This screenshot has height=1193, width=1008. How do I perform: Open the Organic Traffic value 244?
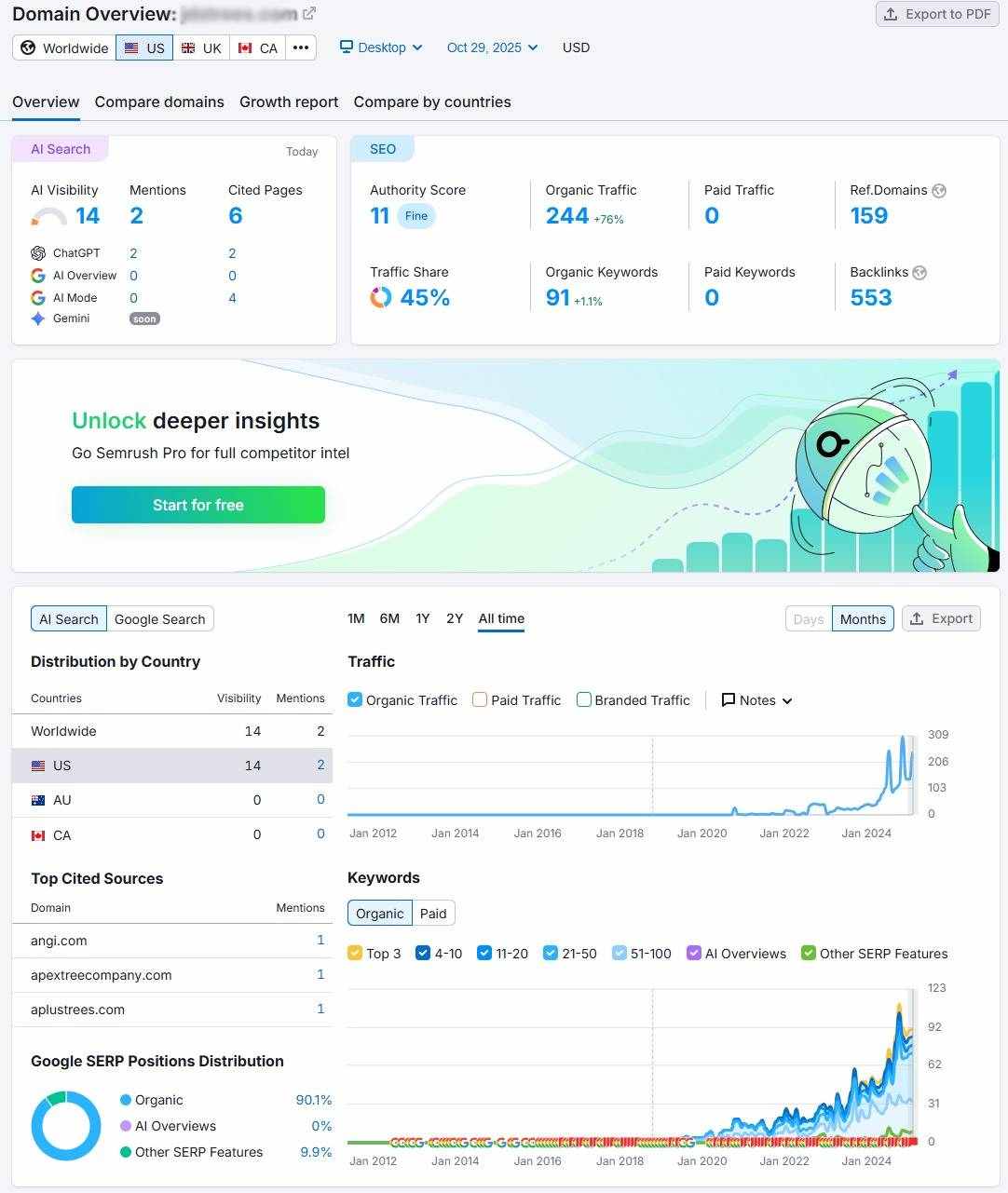(567, 216)
